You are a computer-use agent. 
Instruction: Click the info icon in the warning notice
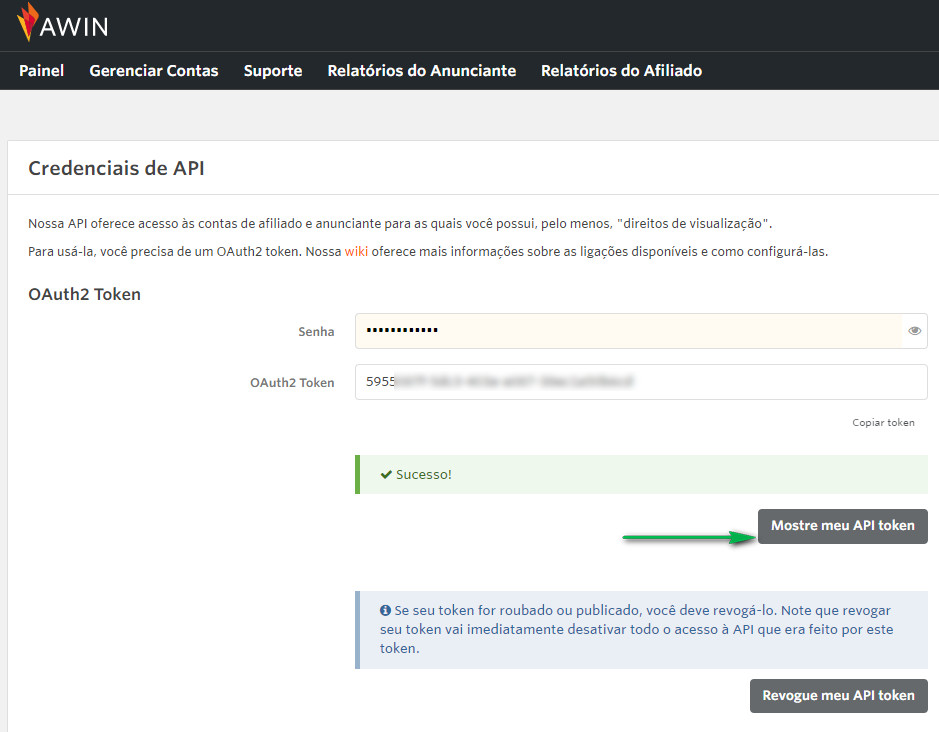387,610
